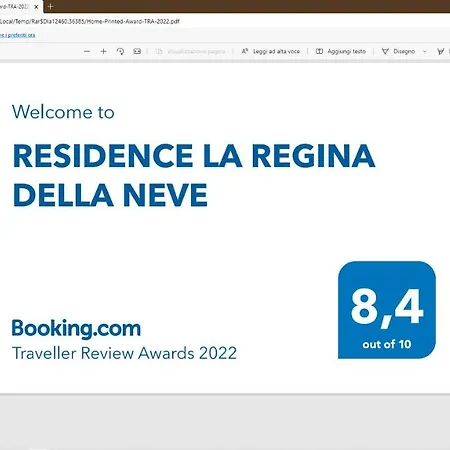Open a new browser tab
Image resolution: width=450 pixels, height=450 pixels.
click(x=51, y=6)
